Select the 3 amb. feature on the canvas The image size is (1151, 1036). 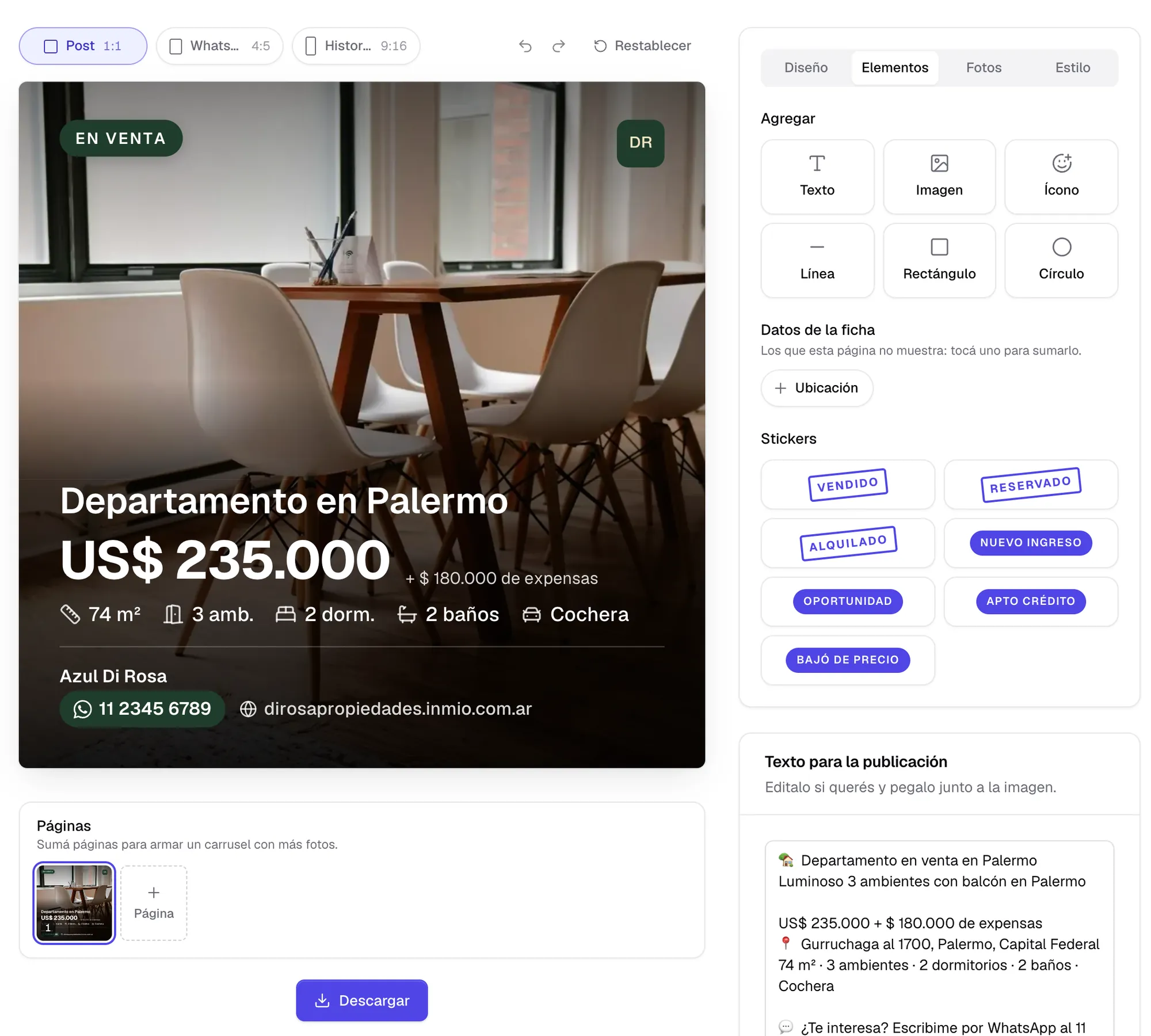click(x=209, y=614)
